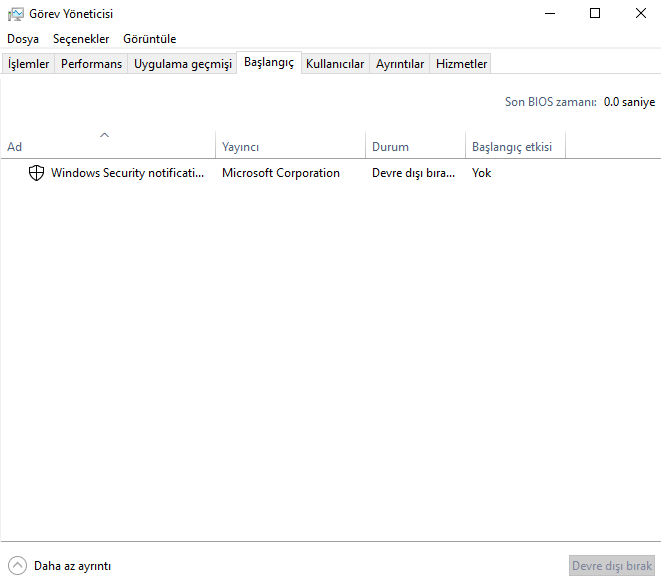Open the Görüntüle menu

coord(150,39)
